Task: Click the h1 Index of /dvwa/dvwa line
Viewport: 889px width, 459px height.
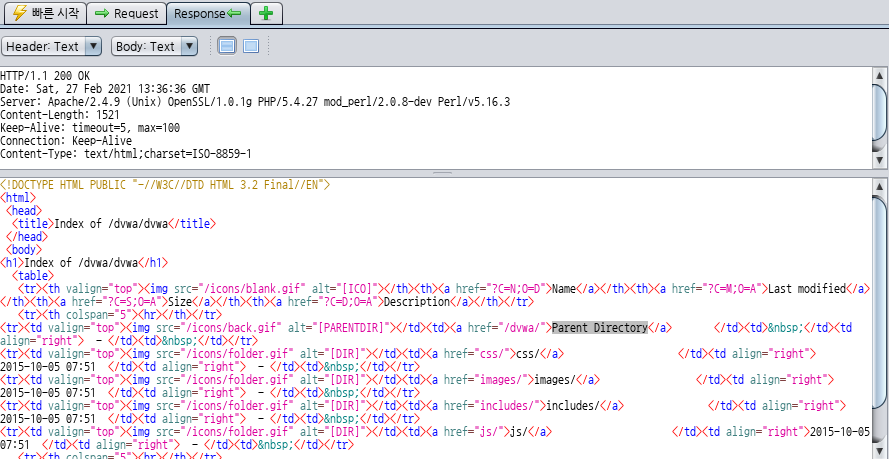Action: pos(84,262)
